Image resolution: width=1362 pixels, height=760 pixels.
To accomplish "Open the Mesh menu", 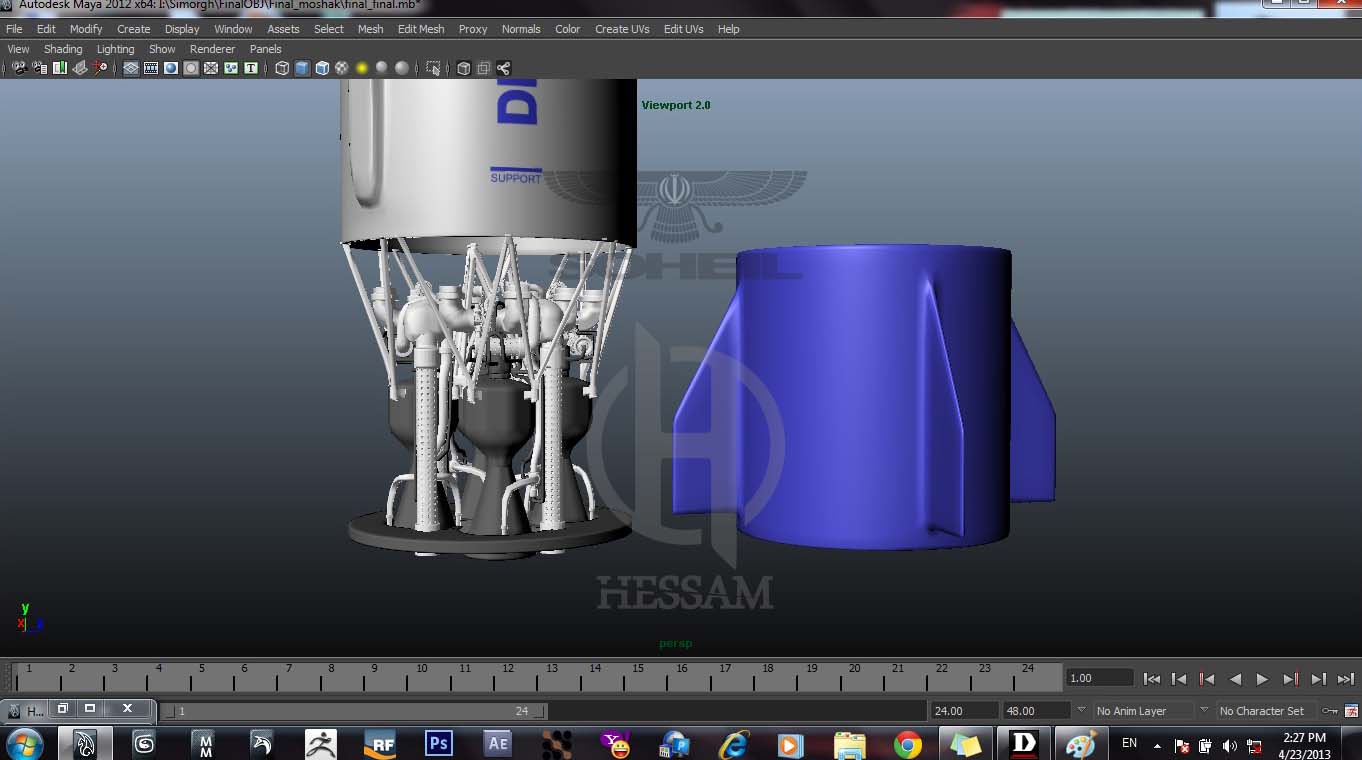I will pos(371,29).
